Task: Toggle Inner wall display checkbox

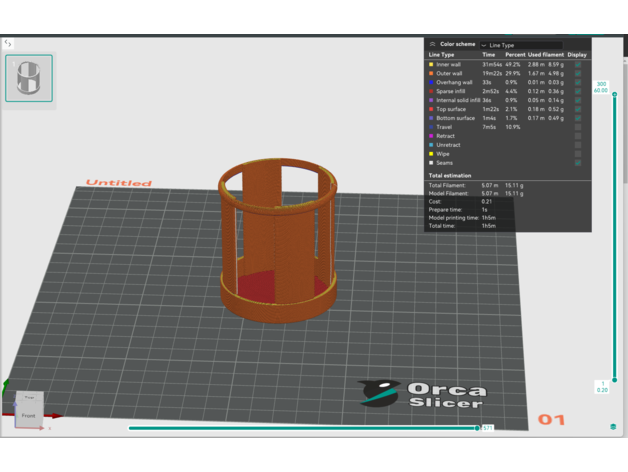Action: (578, 65)
